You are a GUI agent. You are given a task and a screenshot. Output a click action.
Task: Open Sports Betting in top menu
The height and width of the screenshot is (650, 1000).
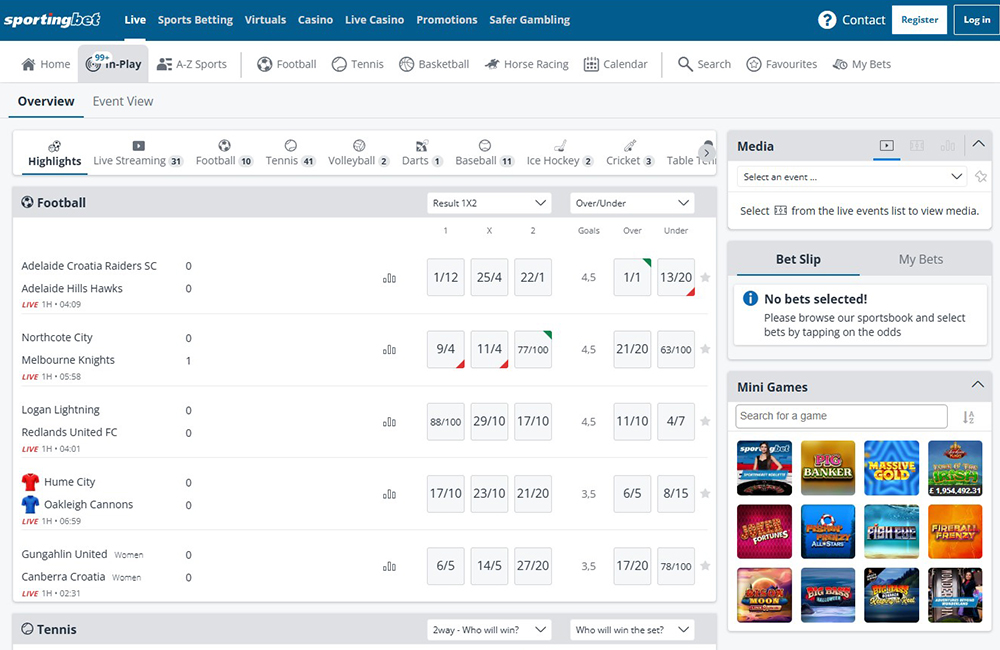(x=195, y=20)
